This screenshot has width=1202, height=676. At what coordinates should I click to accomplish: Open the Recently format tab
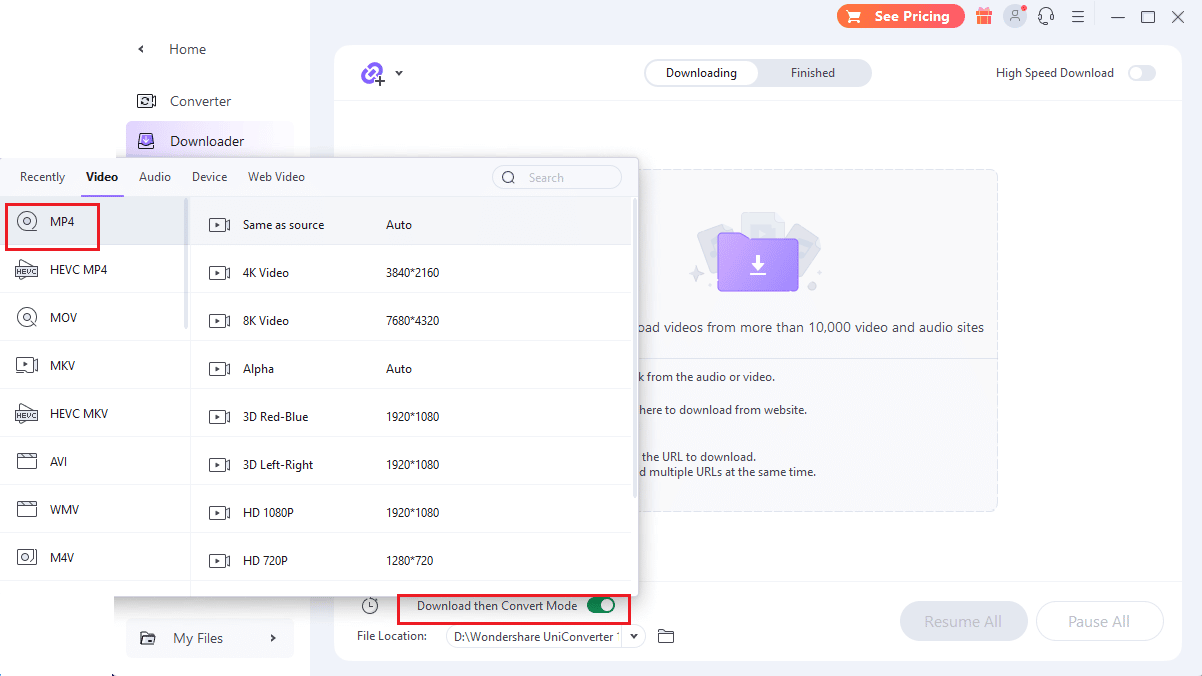pyautogui.click(x=42, y=177)
